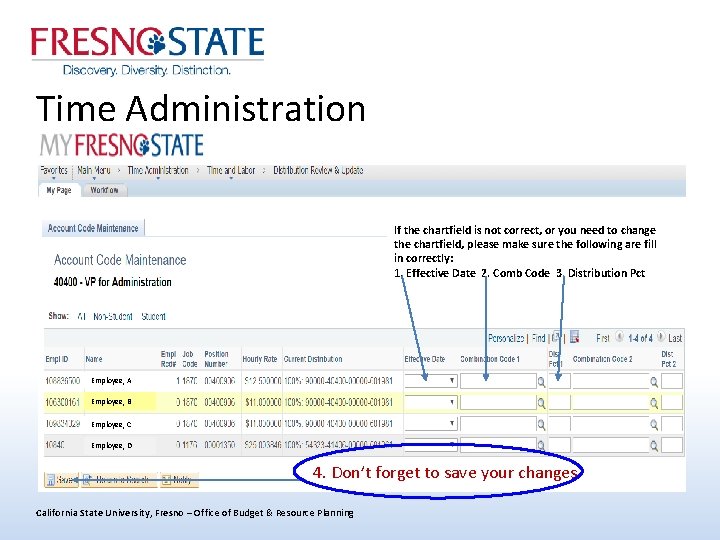Sort by the Empl ID column header
Screen dimensions: 720x540
pos(57,359)
